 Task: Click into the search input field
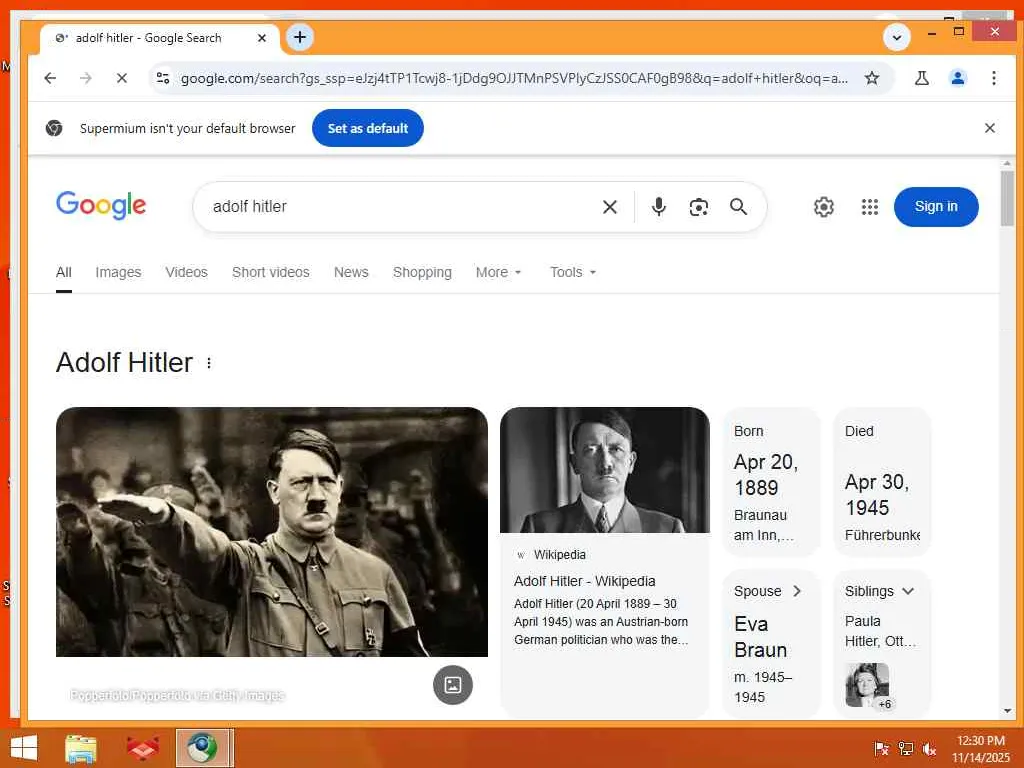point(398,206)
